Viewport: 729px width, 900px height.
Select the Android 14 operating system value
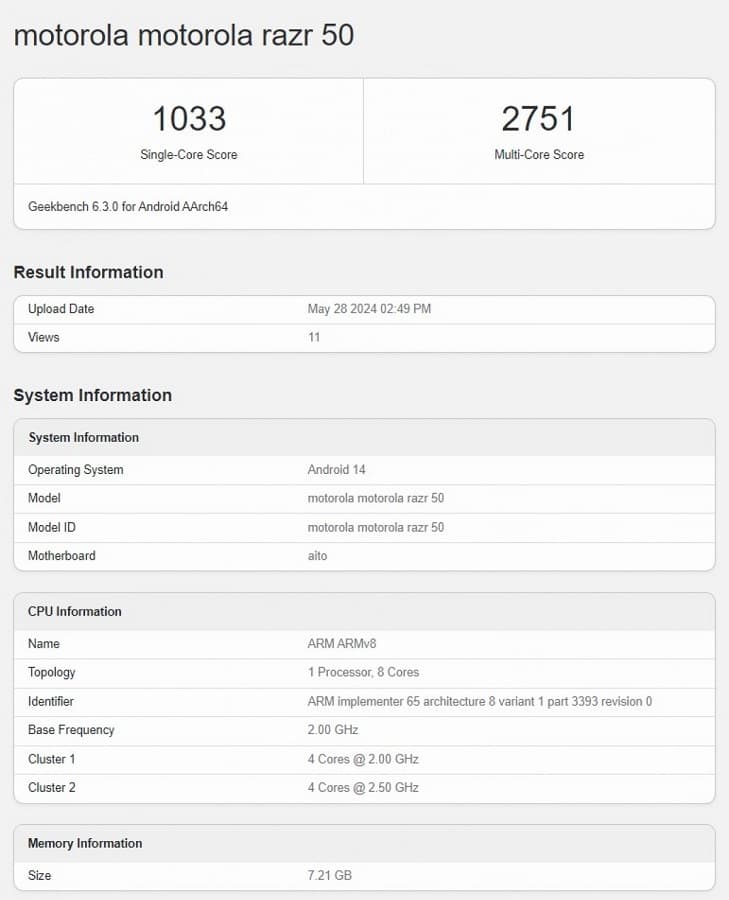(337, 470)
